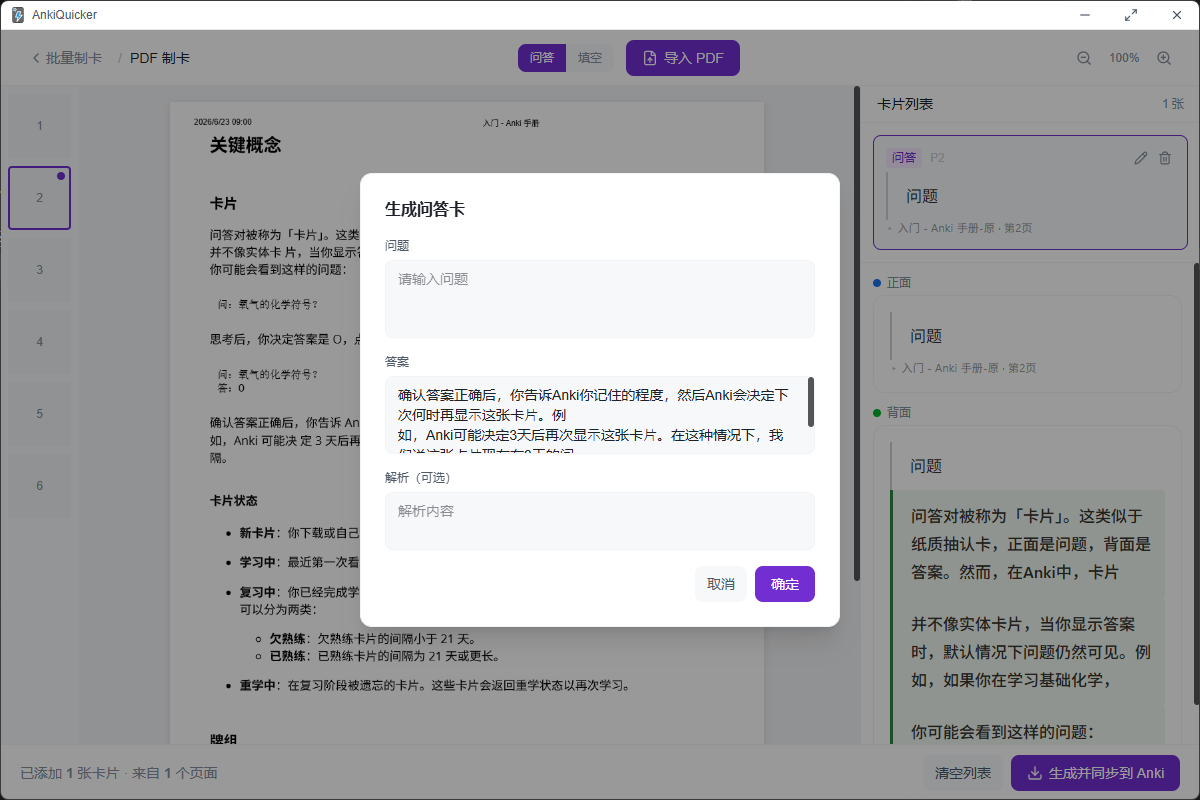Focus the 解析 optional input field
The height and width of the screenshot is (800, 1200).
tap(600, 521)
